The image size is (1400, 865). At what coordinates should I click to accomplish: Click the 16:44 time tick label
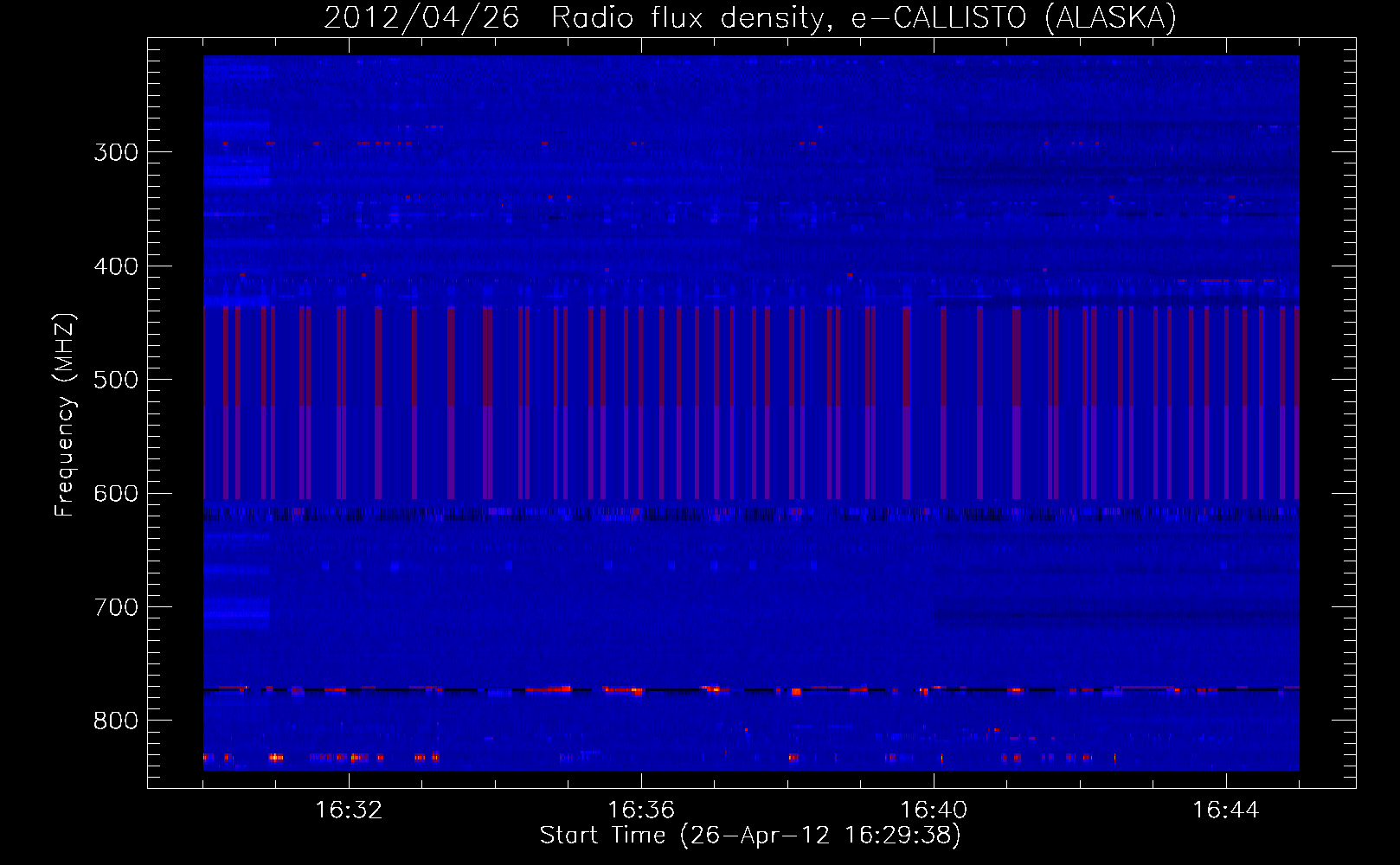point(1226,810)
